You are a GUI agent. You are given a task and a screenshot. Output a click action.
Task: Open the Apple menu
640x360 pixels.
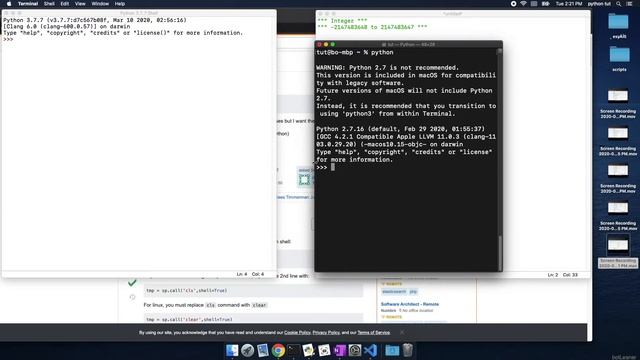click(x=9, y=4)
